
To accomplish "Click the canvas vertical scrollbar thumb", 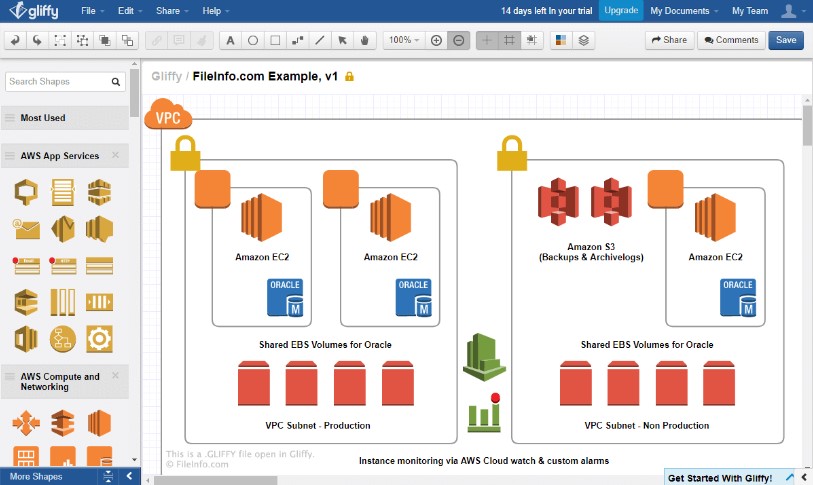I will [x=807, y=125].
